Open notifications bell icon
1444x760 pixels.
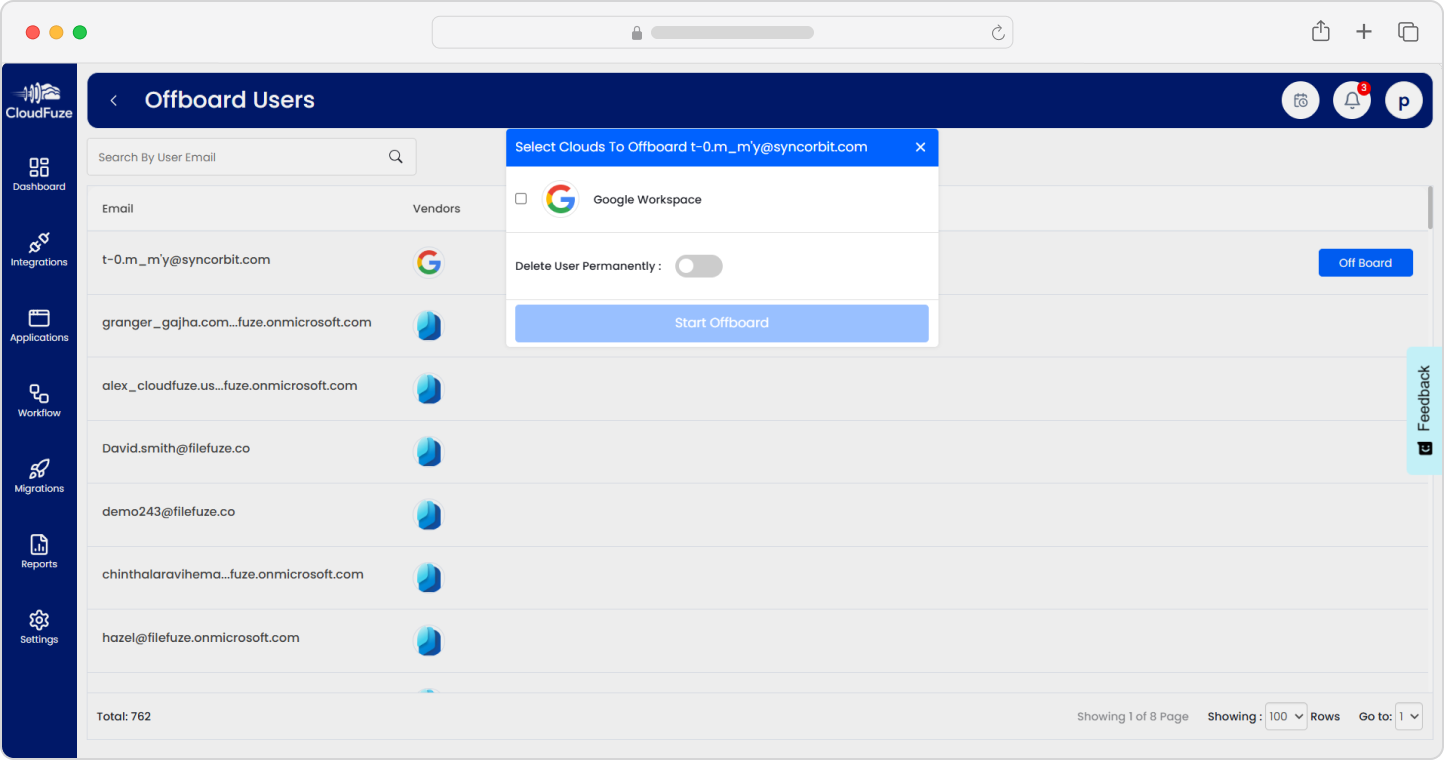(x=1352, y=100)
